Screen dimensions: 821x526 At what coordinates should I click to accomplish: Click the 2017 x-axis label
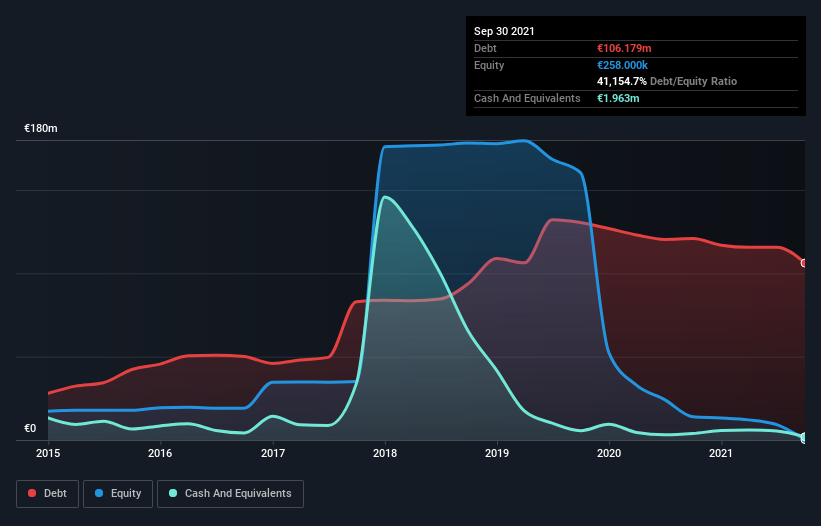pos(273,453)
